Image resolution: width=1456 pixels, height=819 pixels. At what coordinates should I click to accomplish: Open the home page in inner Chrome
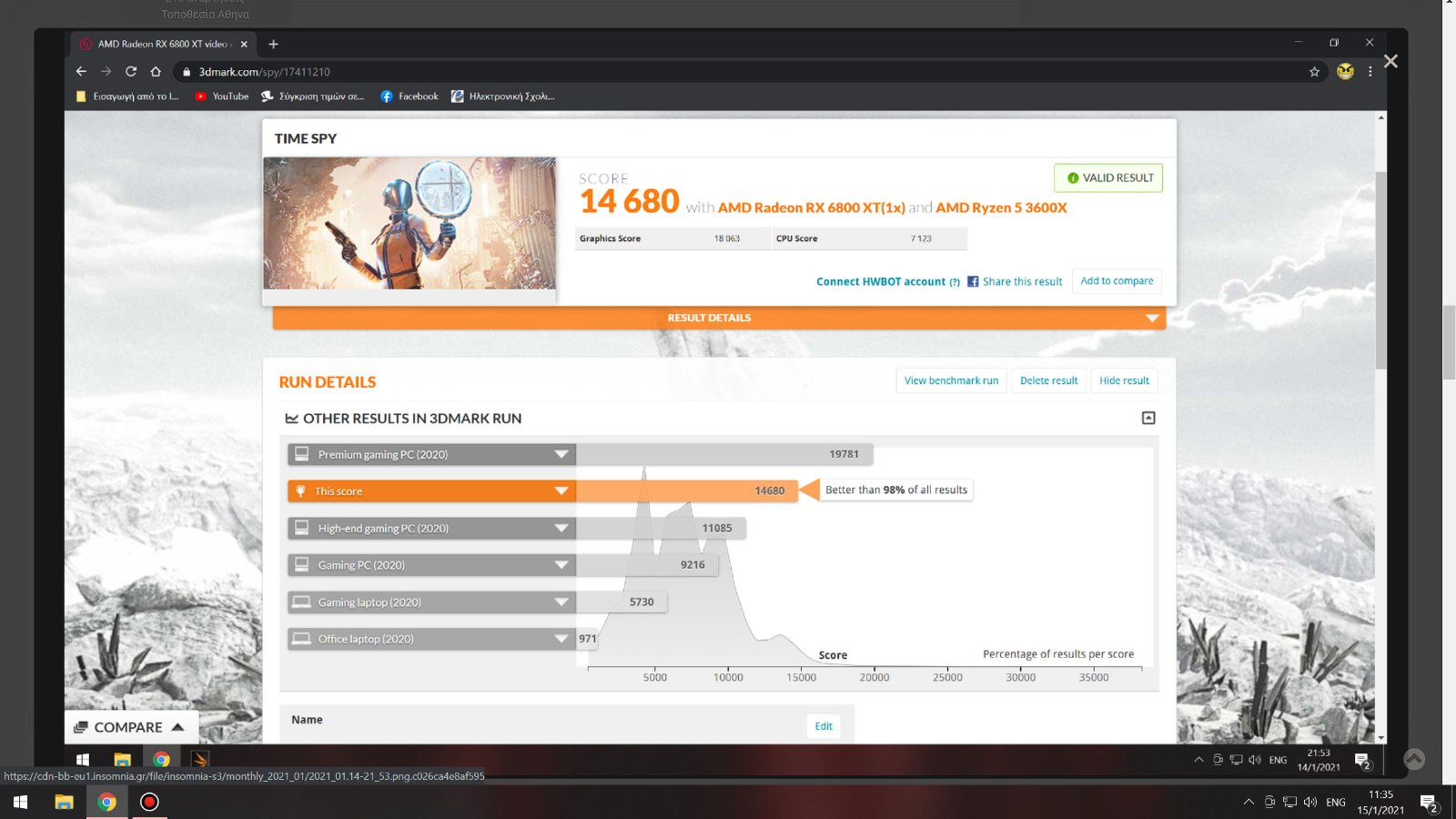(156, 71)
